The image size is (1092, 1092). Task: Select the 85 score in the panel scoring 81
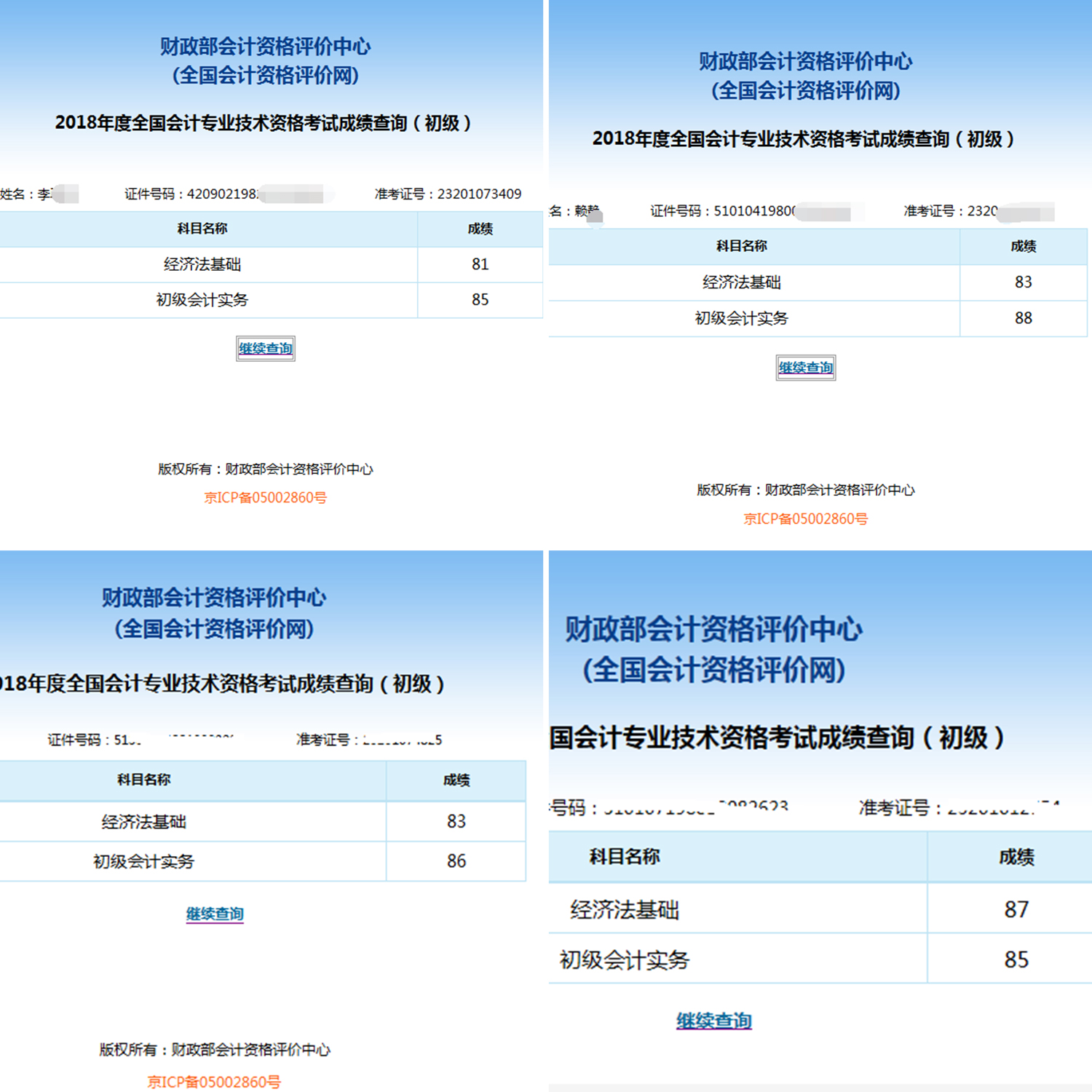(480, 300)
